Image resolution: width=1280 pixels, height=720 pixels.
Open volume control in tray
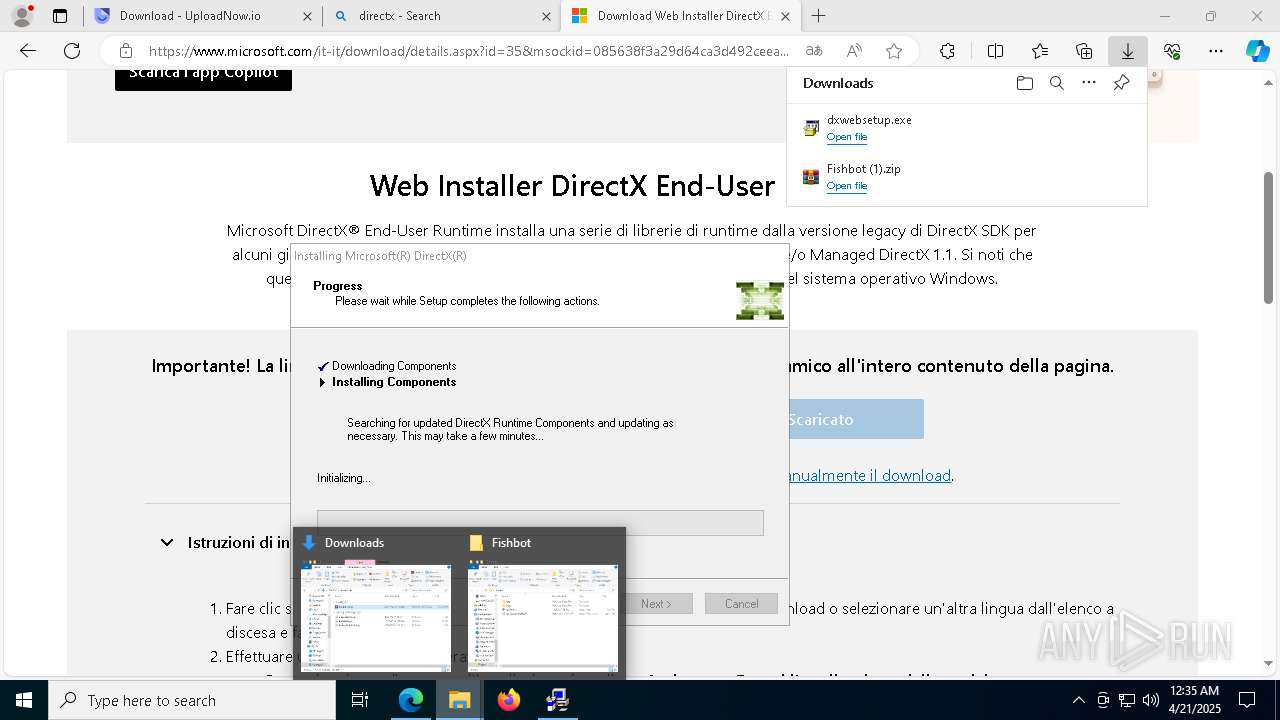(1150, 700)
